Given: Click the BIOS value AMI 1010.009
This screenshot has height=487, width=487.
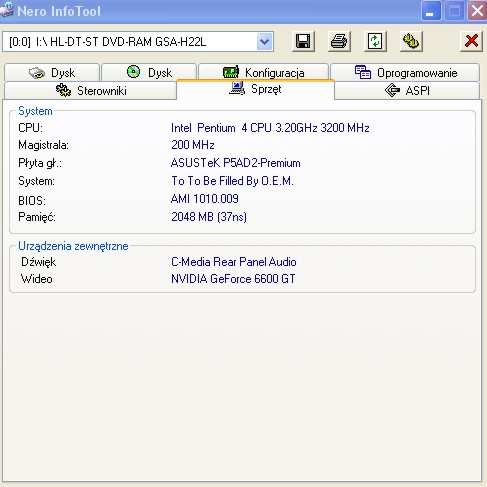Looking at the screenshot, I should pyautogui.click(x=205, y=199).
